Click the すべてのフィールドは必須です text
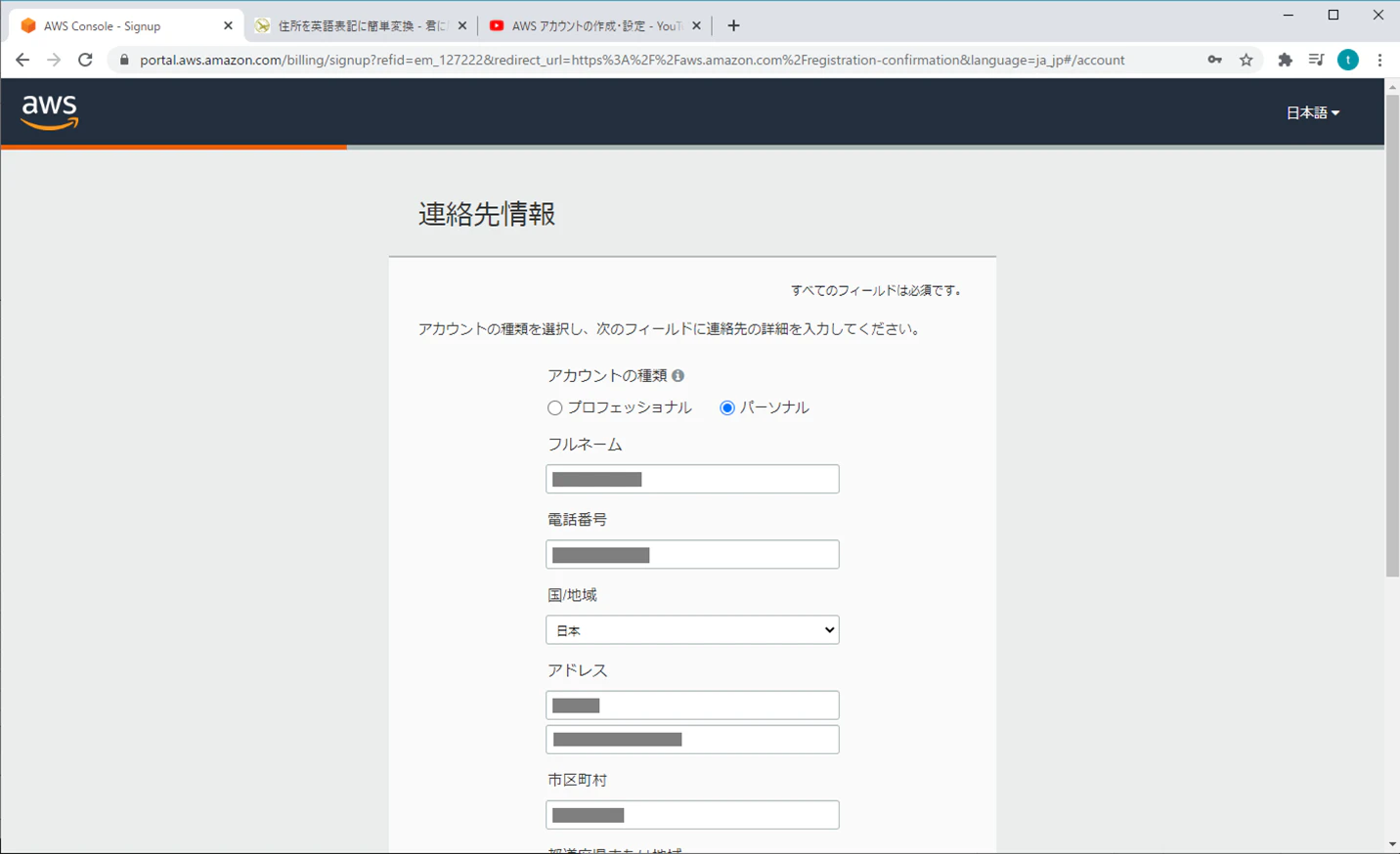1400x854 pixels. 878,290
